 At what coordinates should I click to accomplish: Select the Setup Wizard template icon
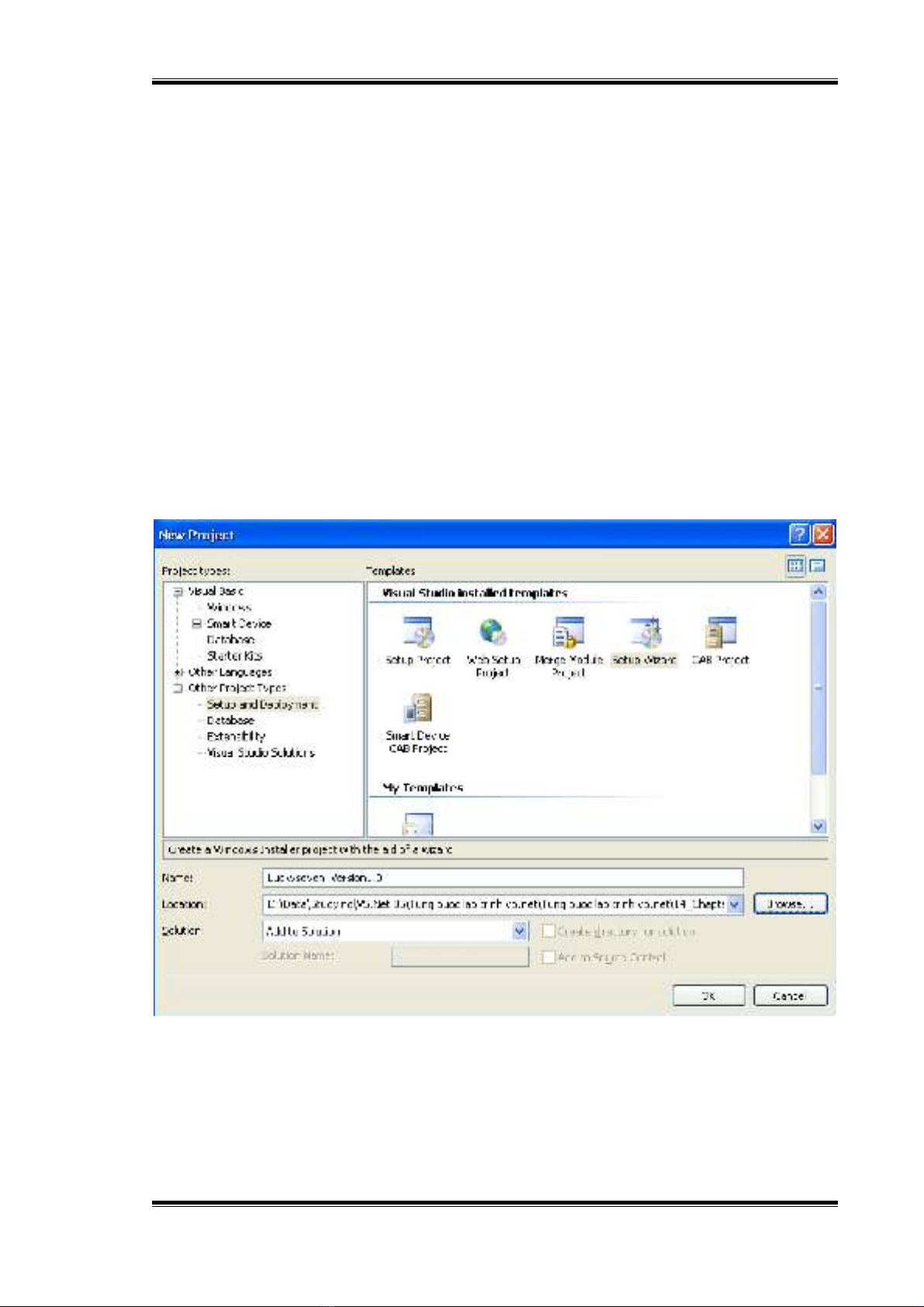click(644, 633)
